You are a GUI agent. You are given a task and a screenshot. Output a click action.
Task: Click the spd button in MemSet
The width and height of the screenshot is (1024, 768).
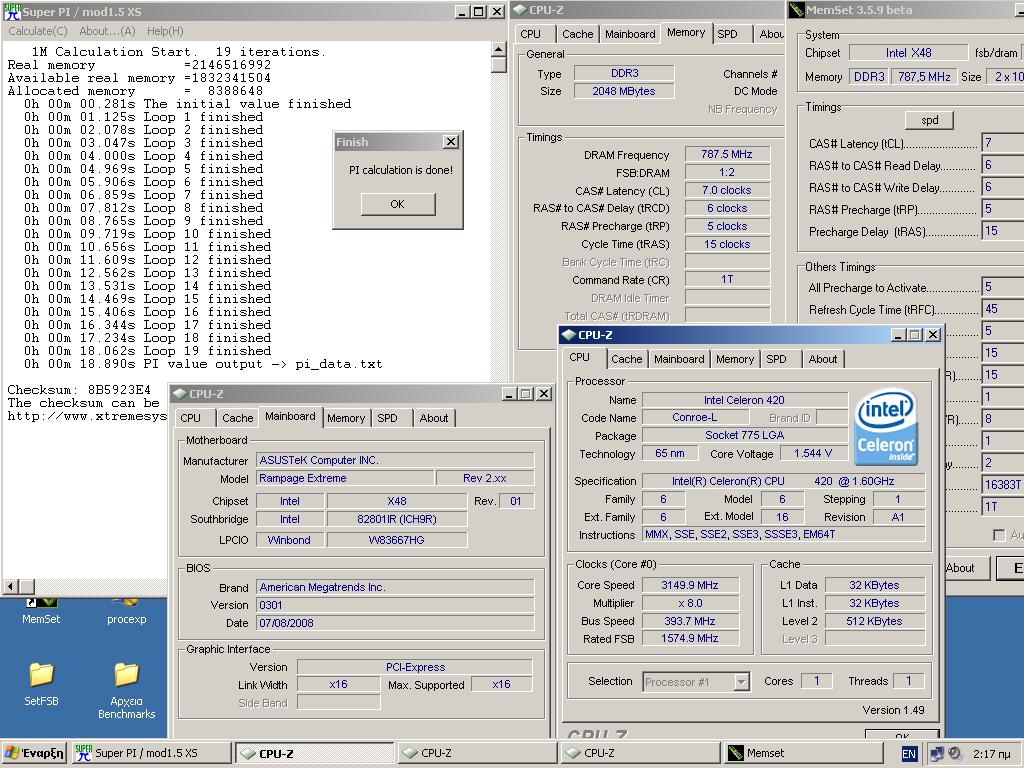(x=929, y=120)
